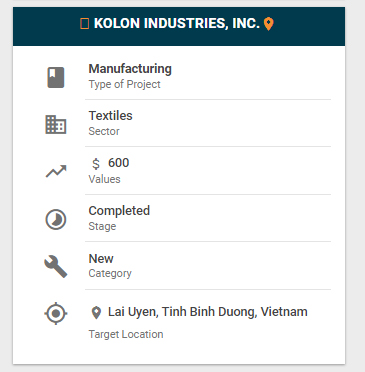Click the crosshair target icon for Target Location

pyautogui.click(x=56, y=313)
